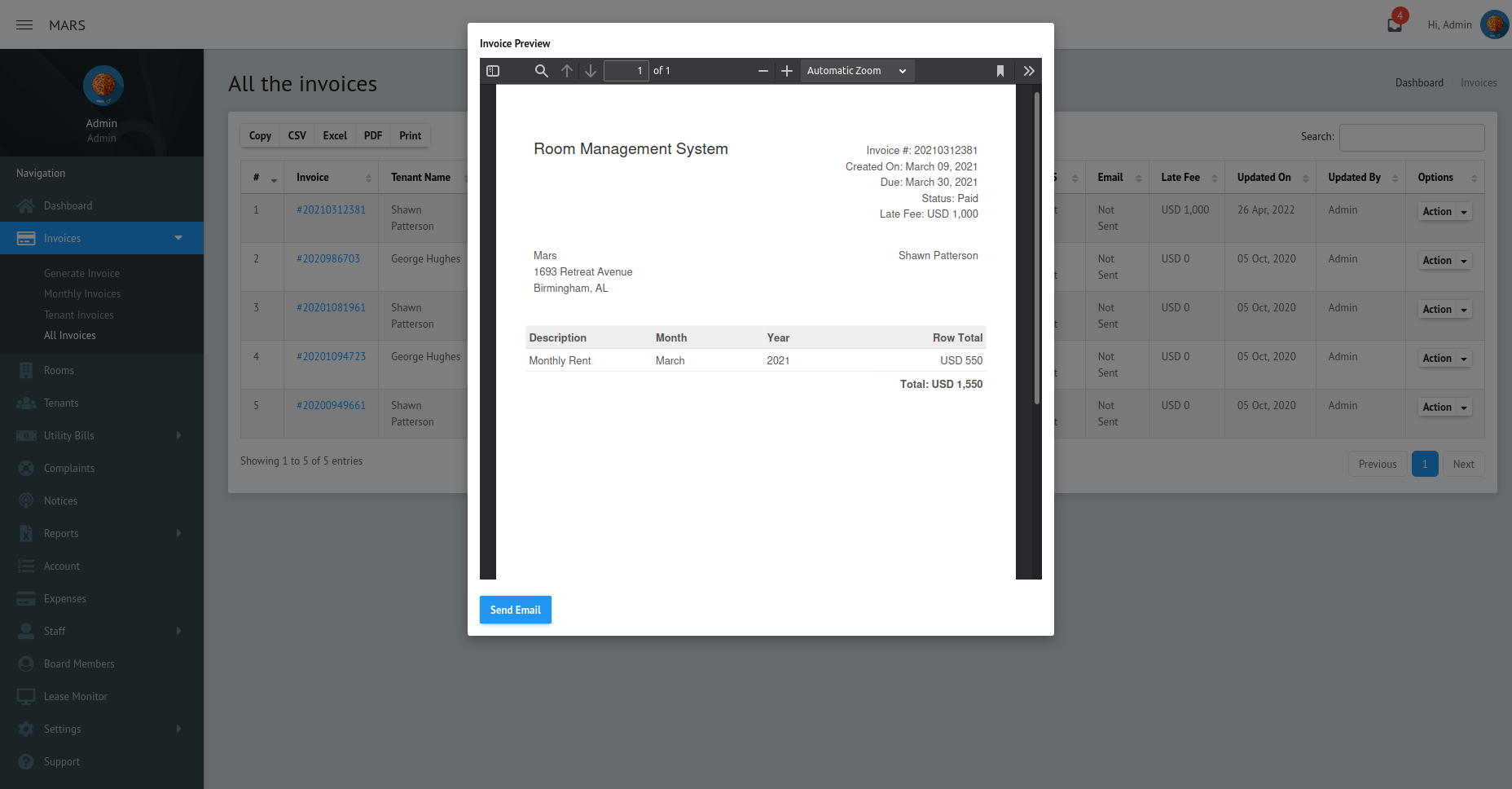Viewport: 1512px width, 789px height.
Task: Collapse the Invoices menu section
Action: point(178,238)
